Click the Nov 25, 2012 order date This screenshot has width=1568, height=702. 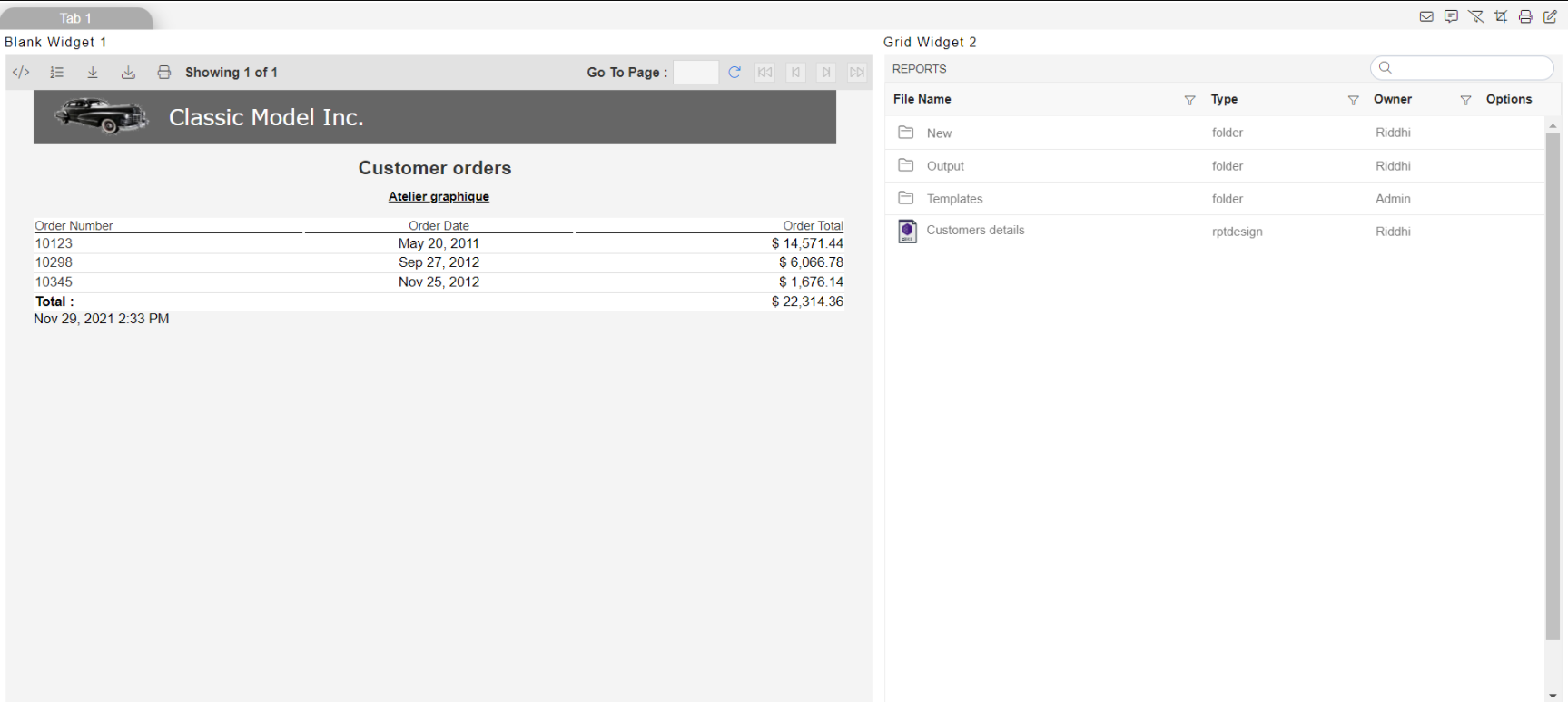point(439,282)
